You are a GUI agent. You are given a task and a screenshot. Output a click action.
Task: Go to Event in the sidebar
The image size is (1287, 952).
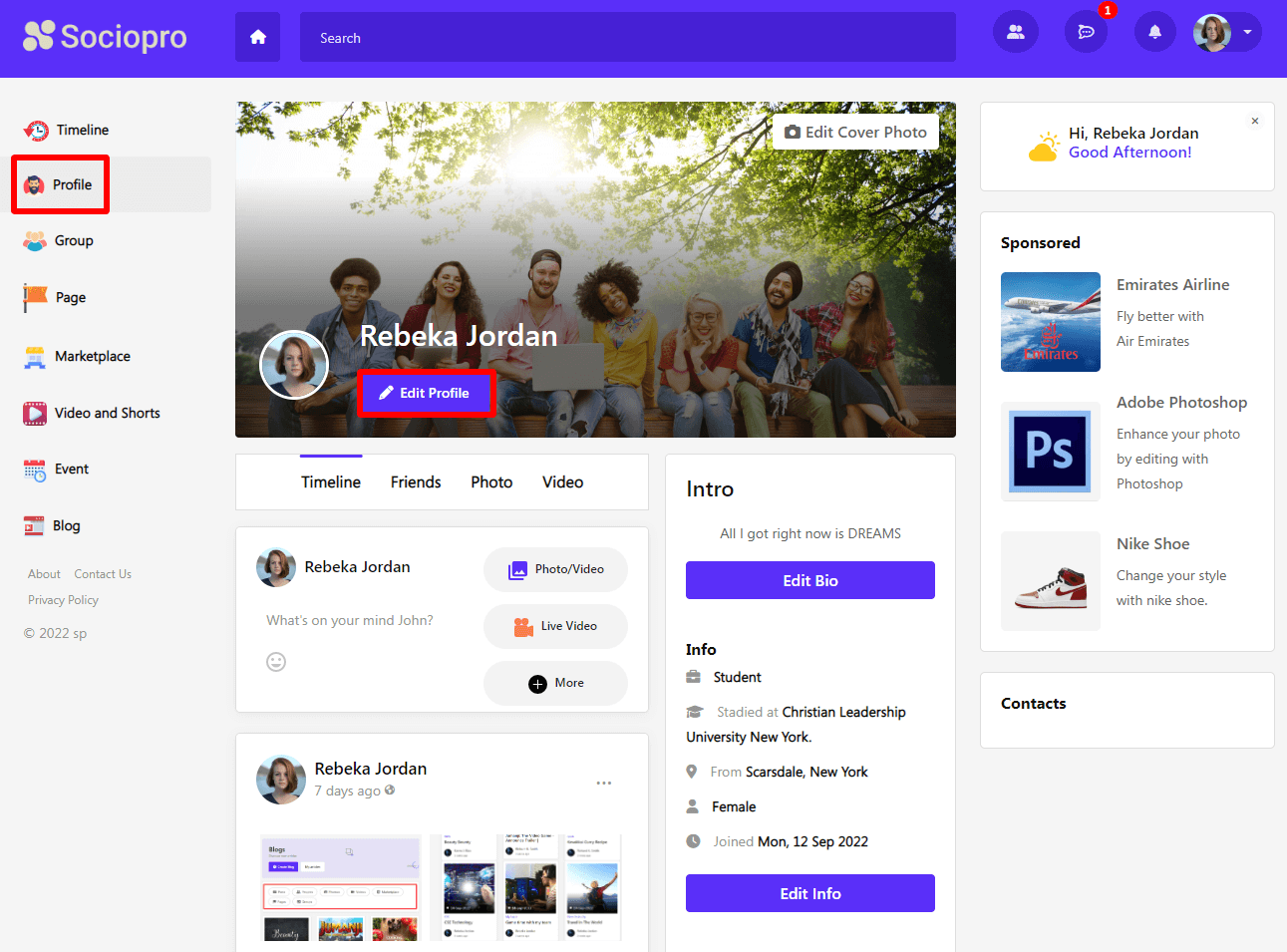point(71,470)
